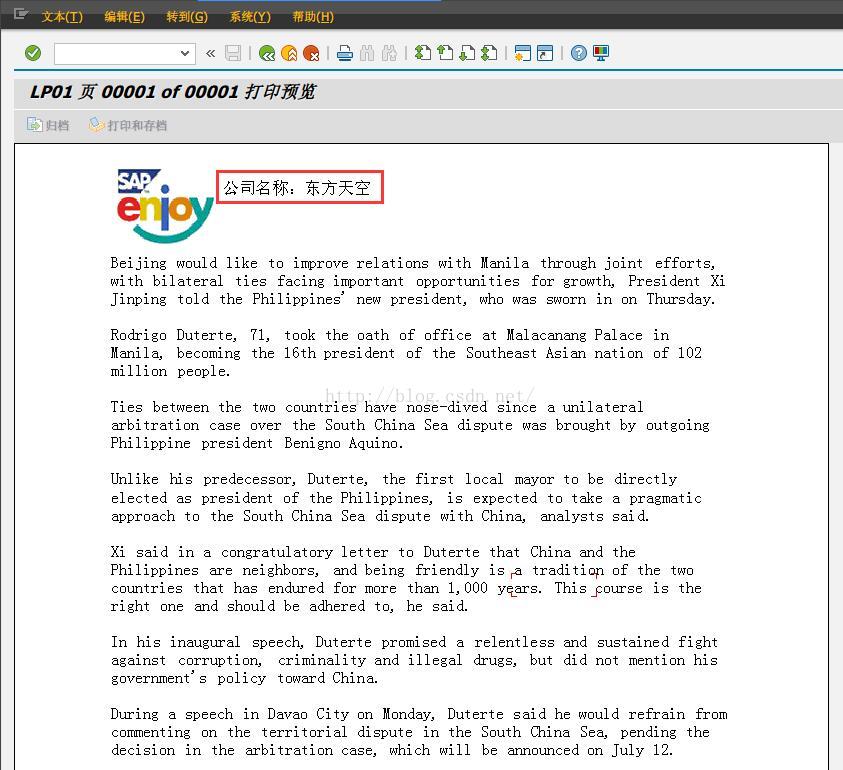Click the SAP enjoy logo image

click(165, 206)
